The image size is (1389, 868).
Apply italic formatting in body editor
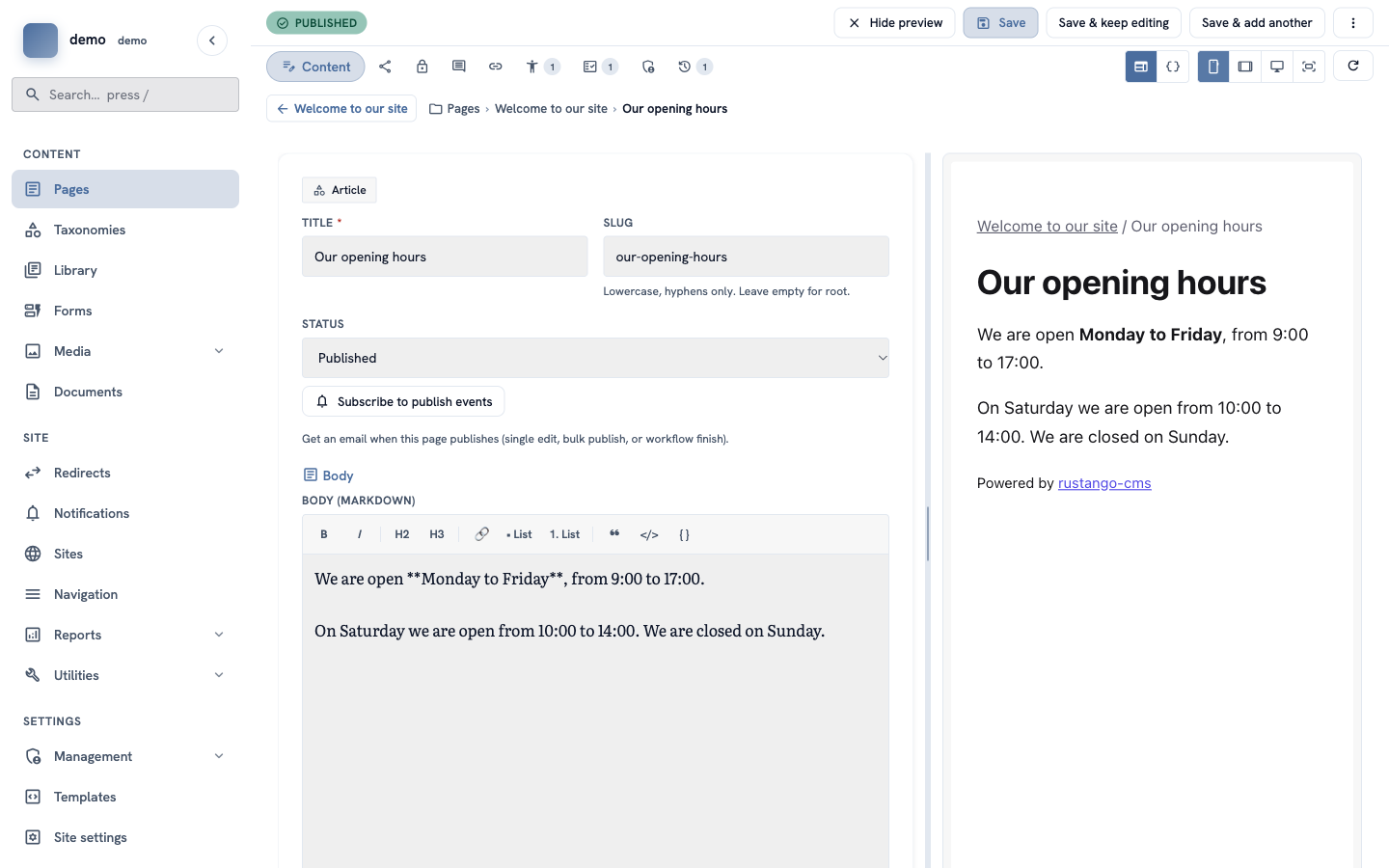360,534
